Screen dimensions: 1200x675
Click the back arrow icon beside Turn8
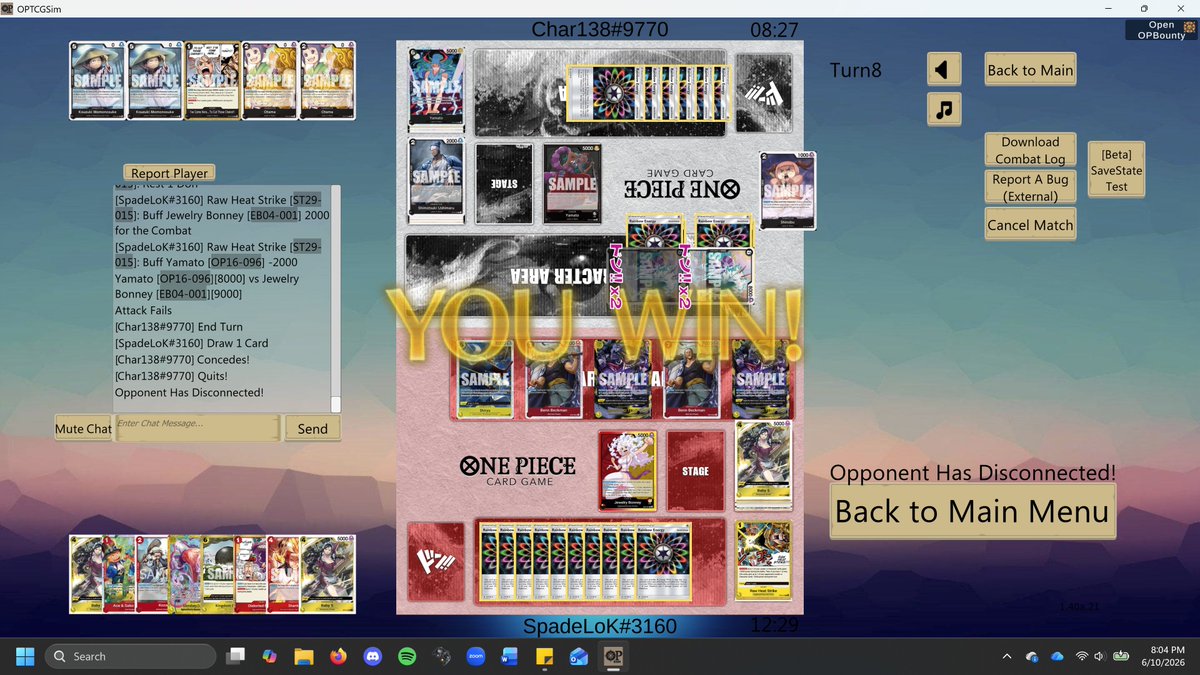click(944, 70)
